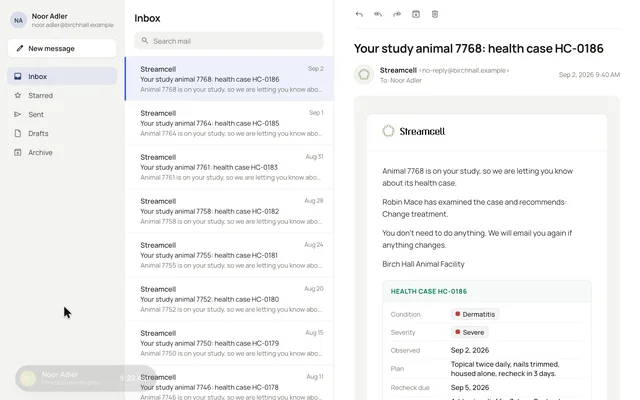Open email about health case HC-0181
Screen dimensions: 640x400
point(229,255)
